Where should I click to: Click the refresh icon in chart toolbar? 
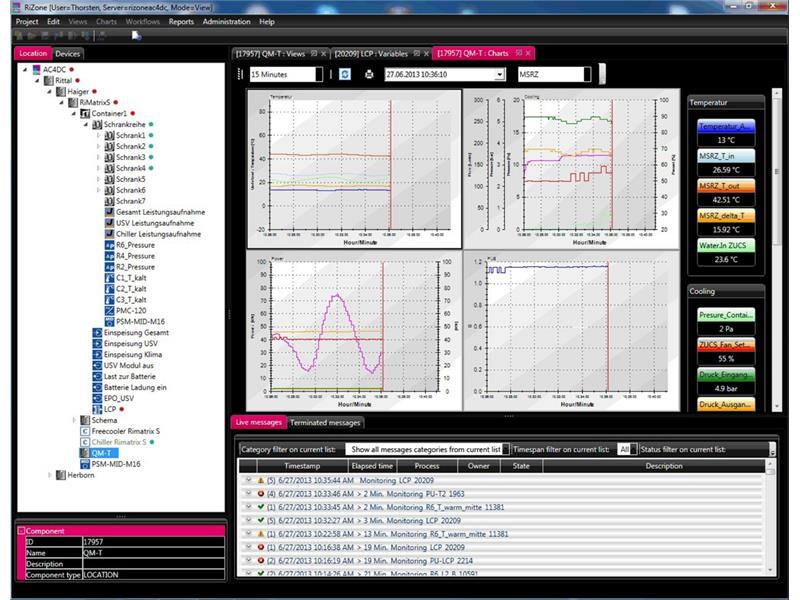point(345,74)
